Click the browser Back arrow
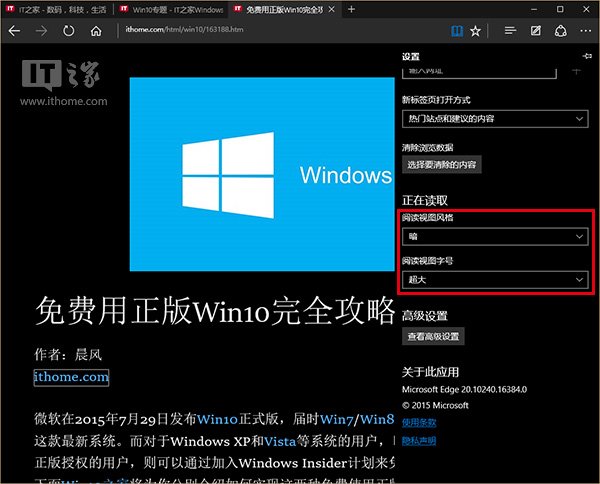The image size is (600, 484). pyautogui.click(x=15, y=31)
